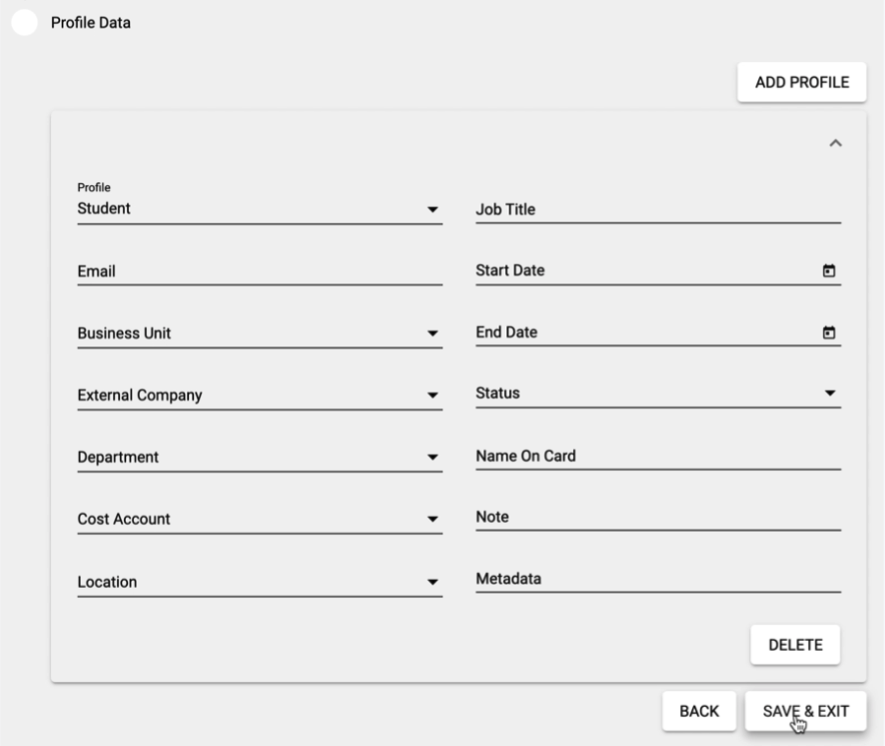
Task: Open the Business Unit dropdown
Action: (434, 333)
